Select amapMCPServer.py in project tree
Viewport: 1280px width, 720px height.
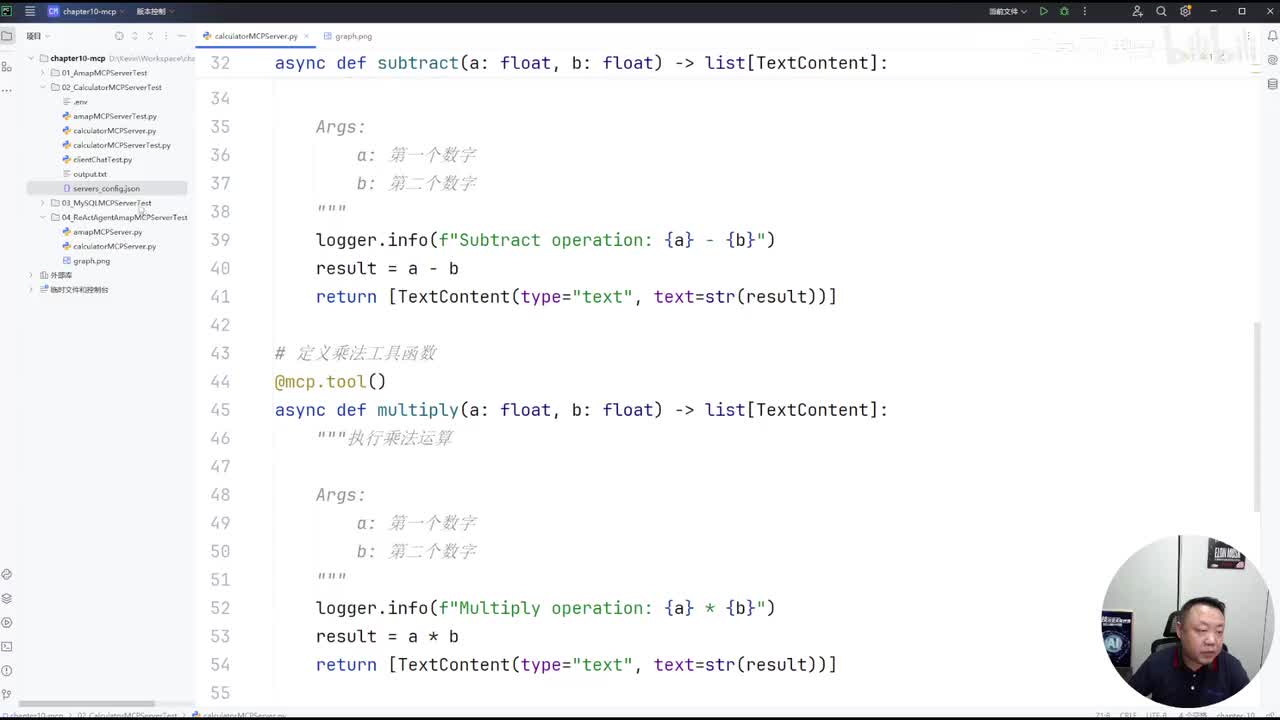pos(102,232)
